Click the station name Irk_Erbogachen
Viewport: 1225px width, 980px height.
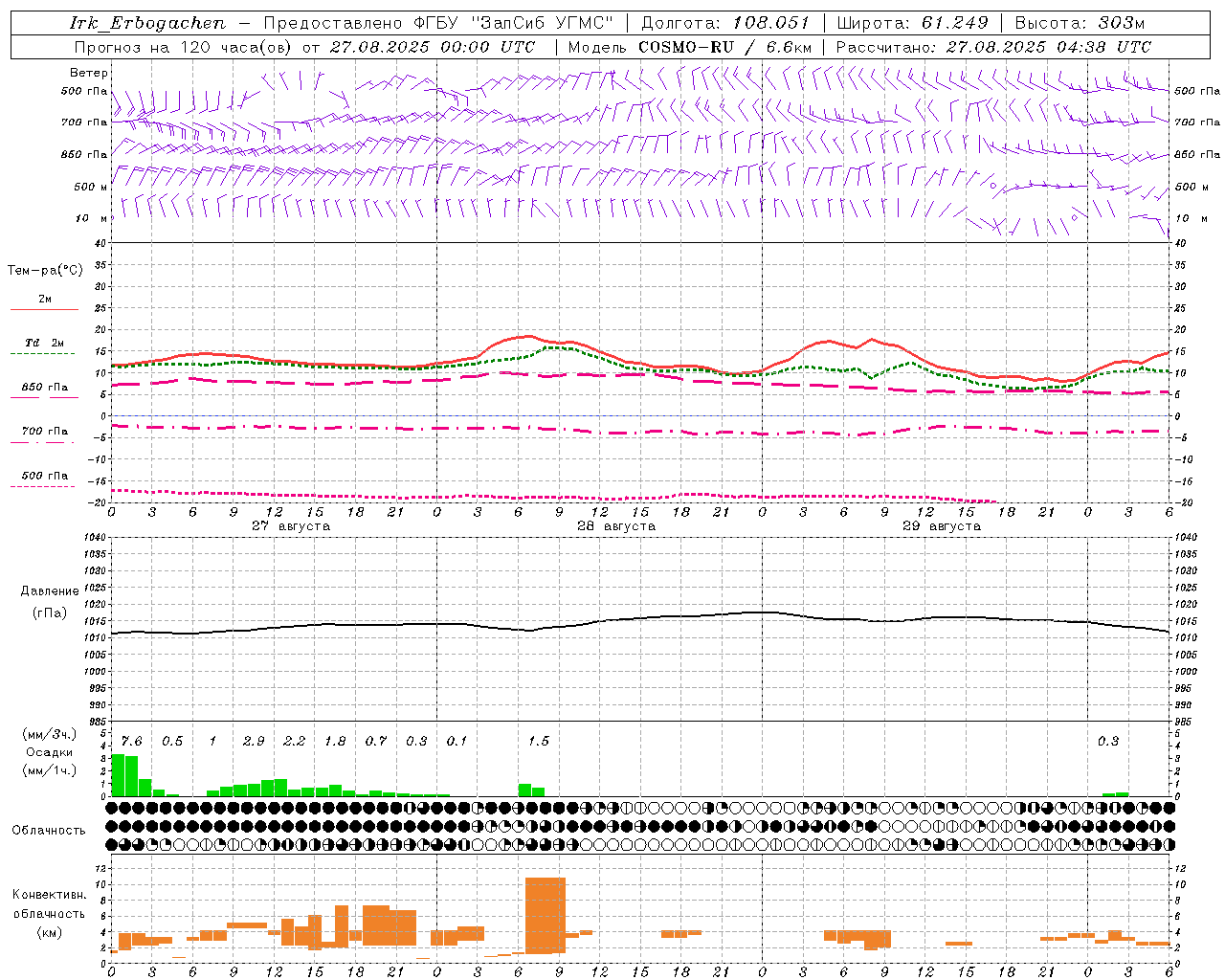(148, 23)
